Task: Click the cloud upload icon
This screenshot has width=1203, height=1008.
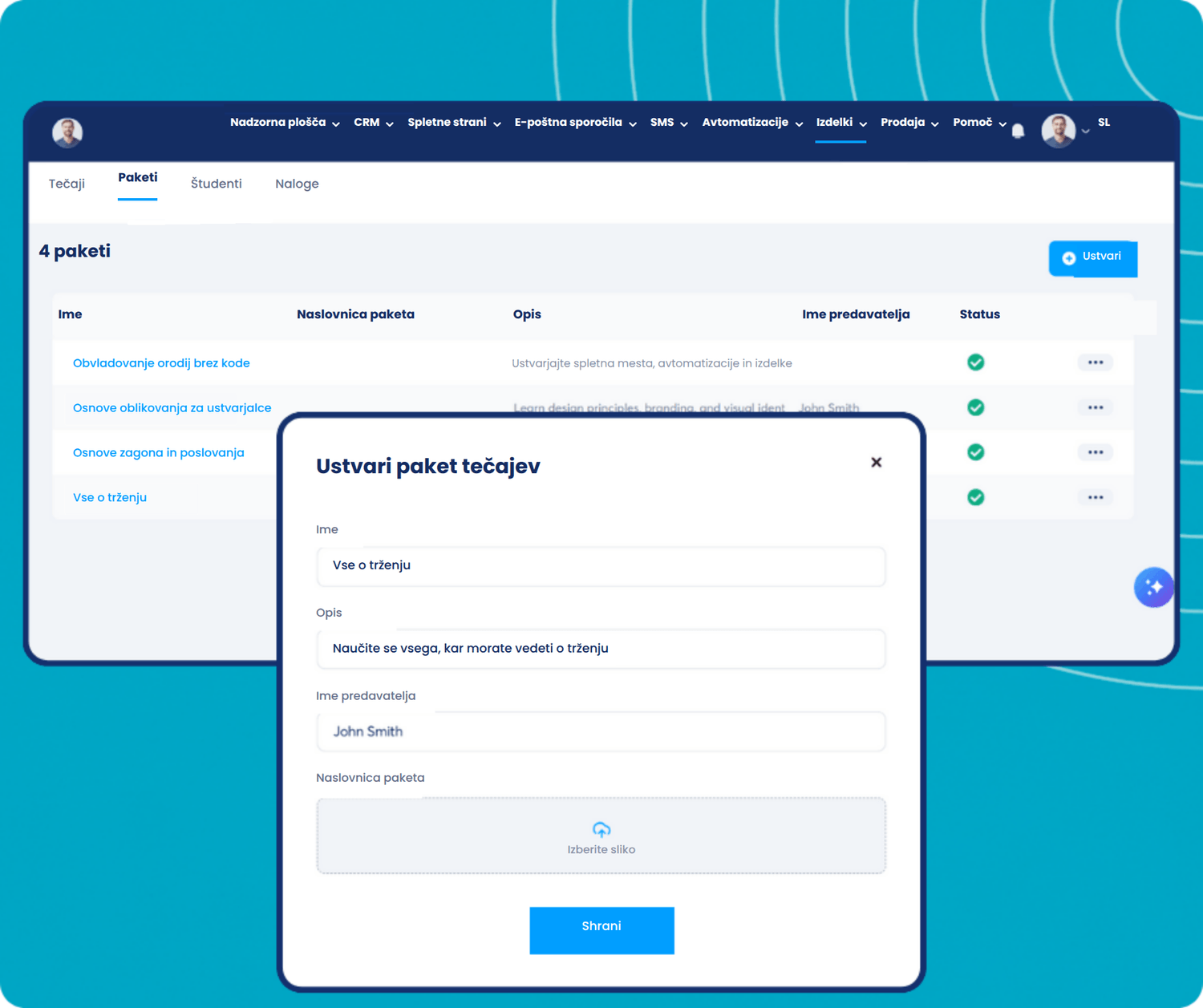Action: coord(601,829)
